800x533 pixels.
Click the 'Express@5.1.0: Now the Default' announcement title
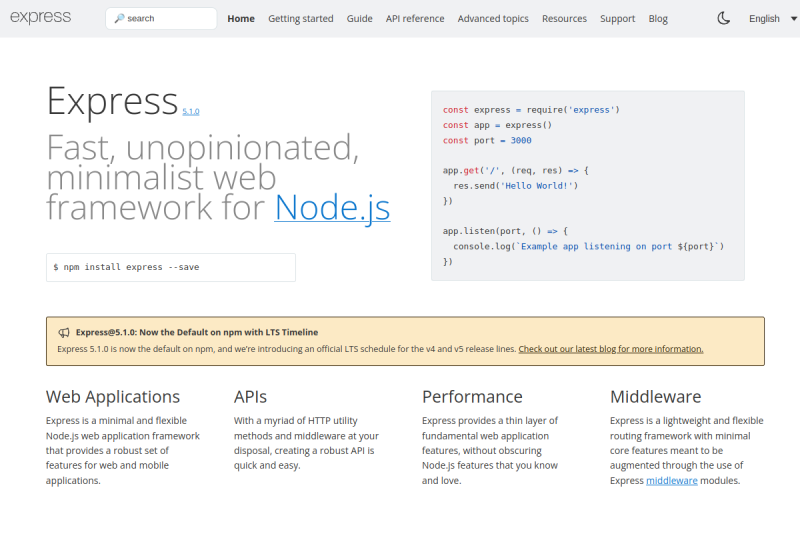coord(197,333)
